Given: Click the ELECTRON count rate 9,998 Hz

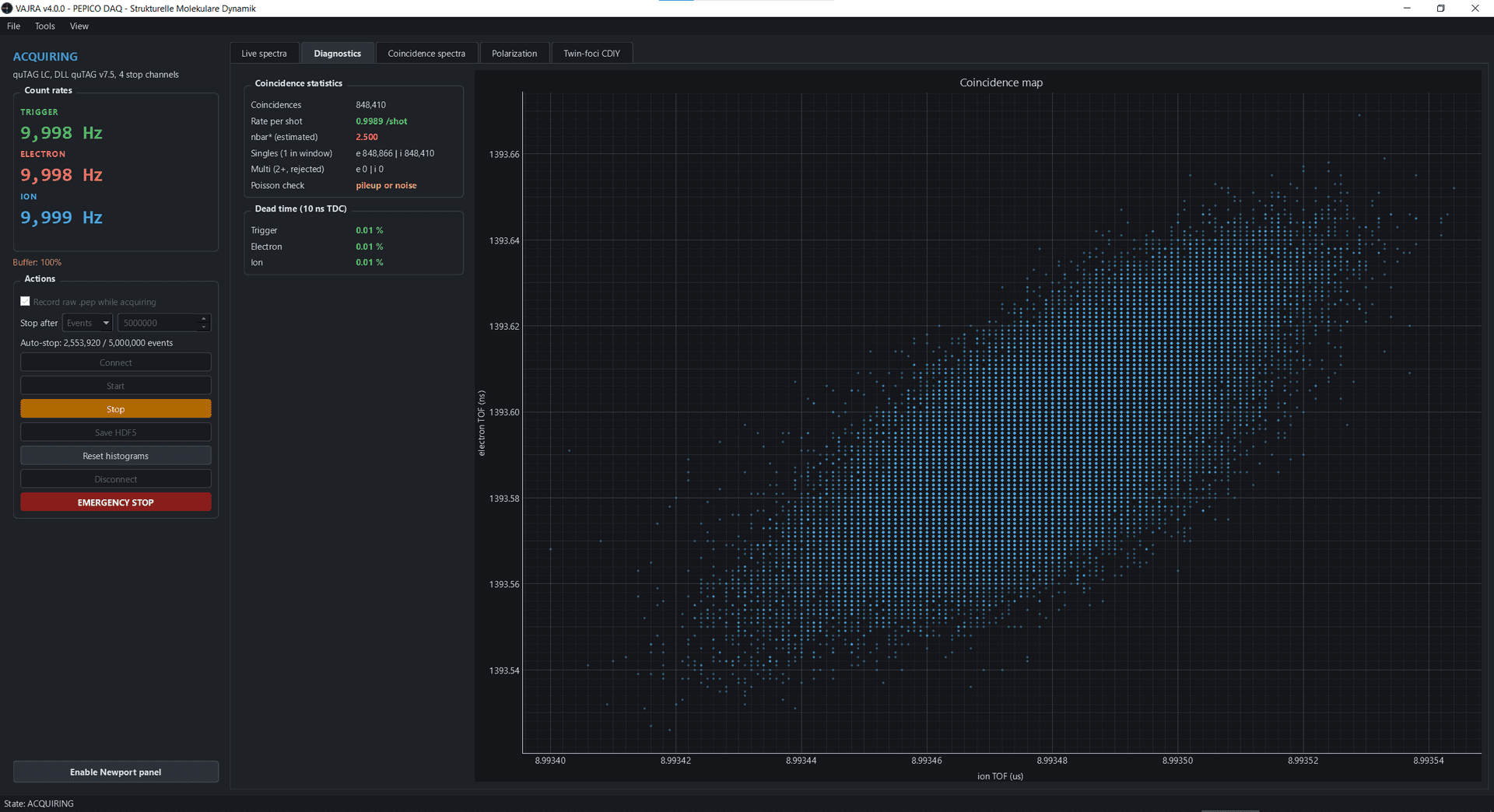Looking at the screenshot, I should pos(61,175).
